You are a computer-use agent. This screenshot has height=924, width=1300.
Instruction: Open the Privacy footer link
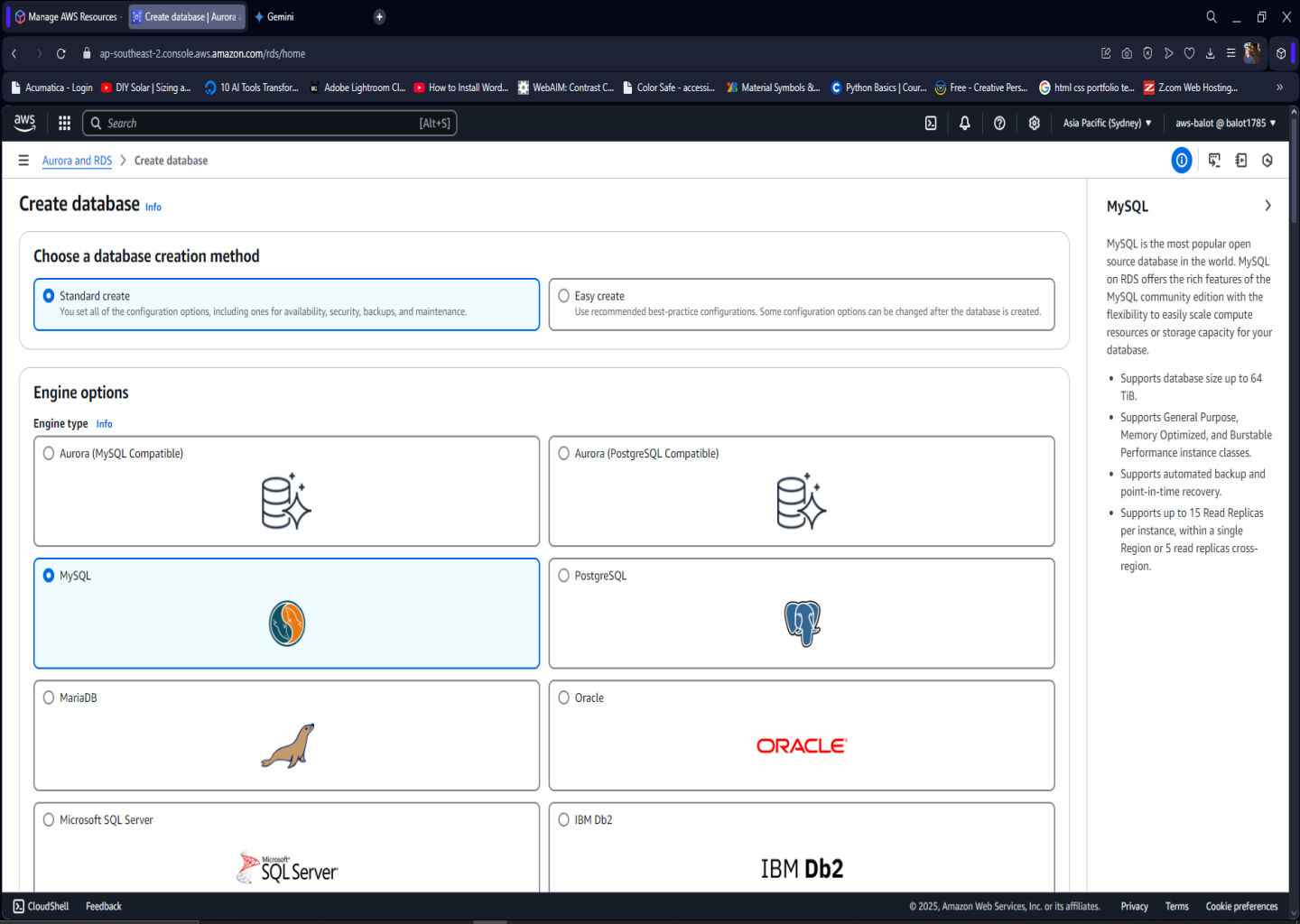pos(1135,907)
